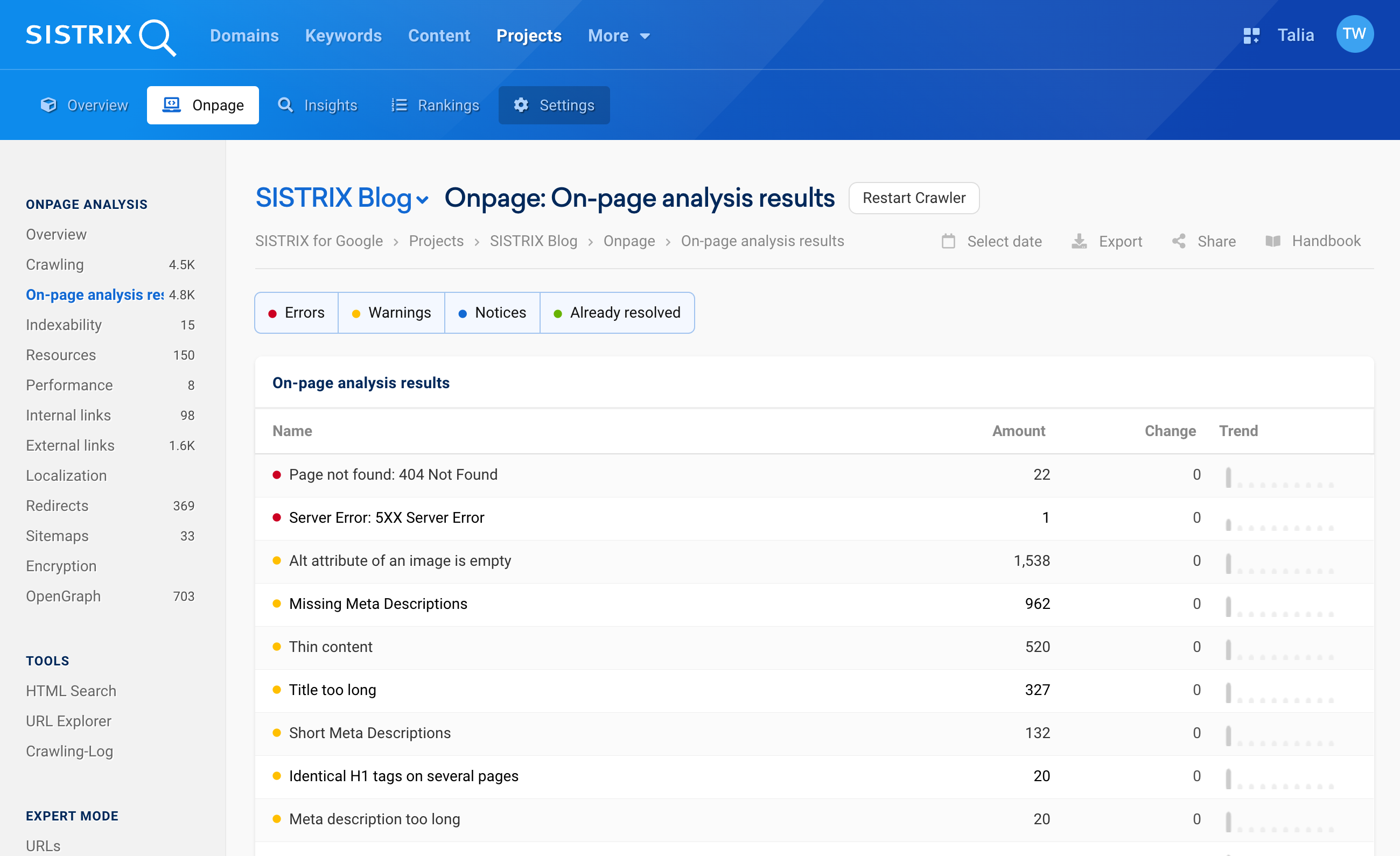Viewport: 1400px width, 856px height.
Task: Select Encryption in the sidebar
Action: (61, 566)
